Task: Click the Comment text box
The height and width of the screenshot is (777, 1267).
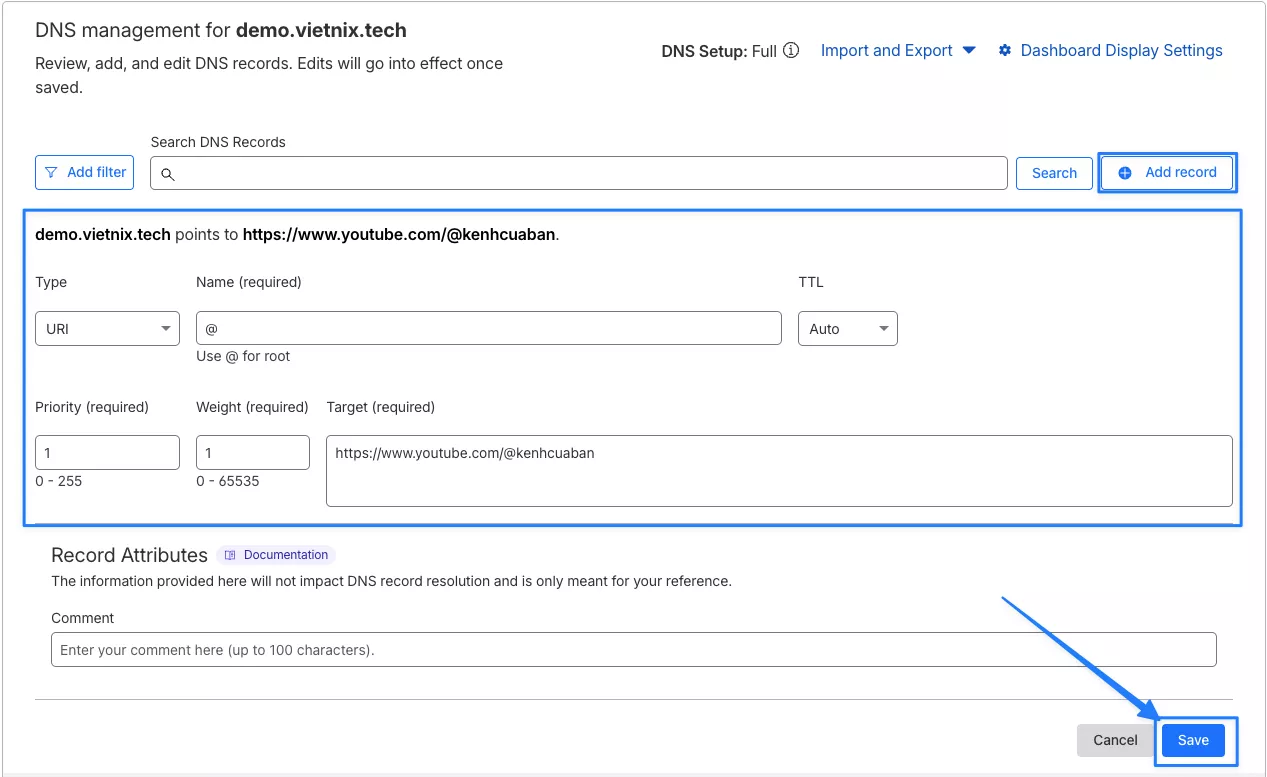Action: coord(633,650)
